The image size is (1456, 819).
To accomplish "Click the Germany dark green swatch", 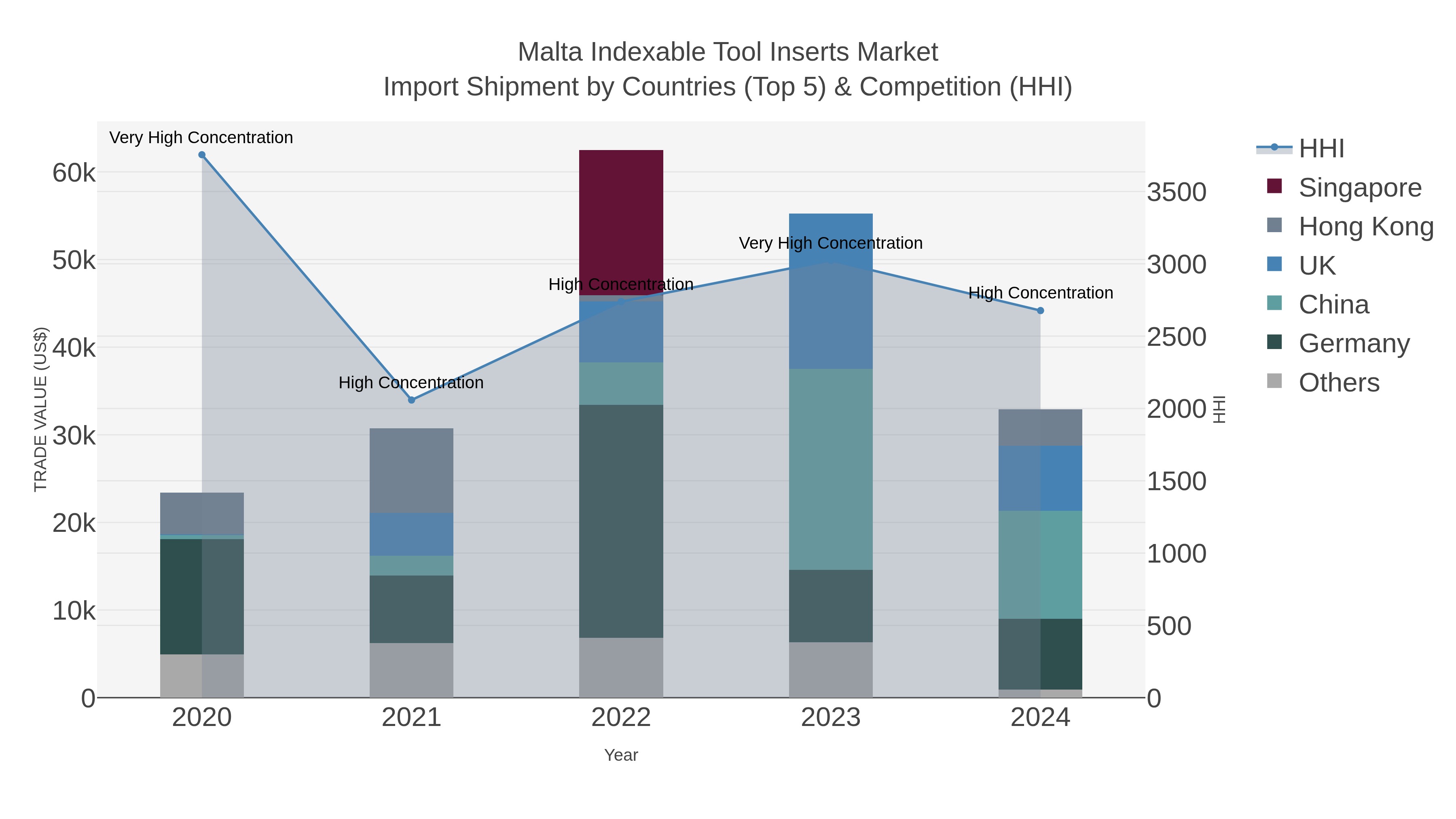I will (x=1274, y=342).
